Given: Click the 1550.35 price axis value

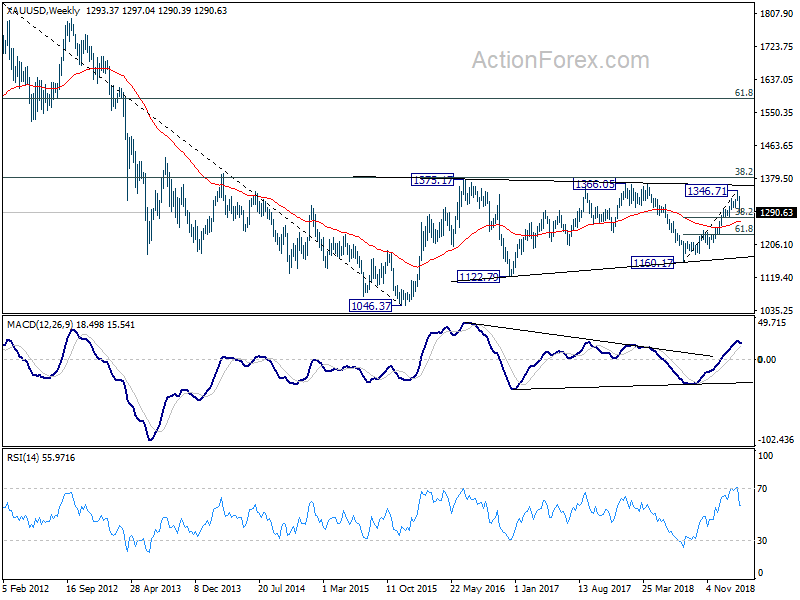Looking at the screenshot, I should pos(777,113).
